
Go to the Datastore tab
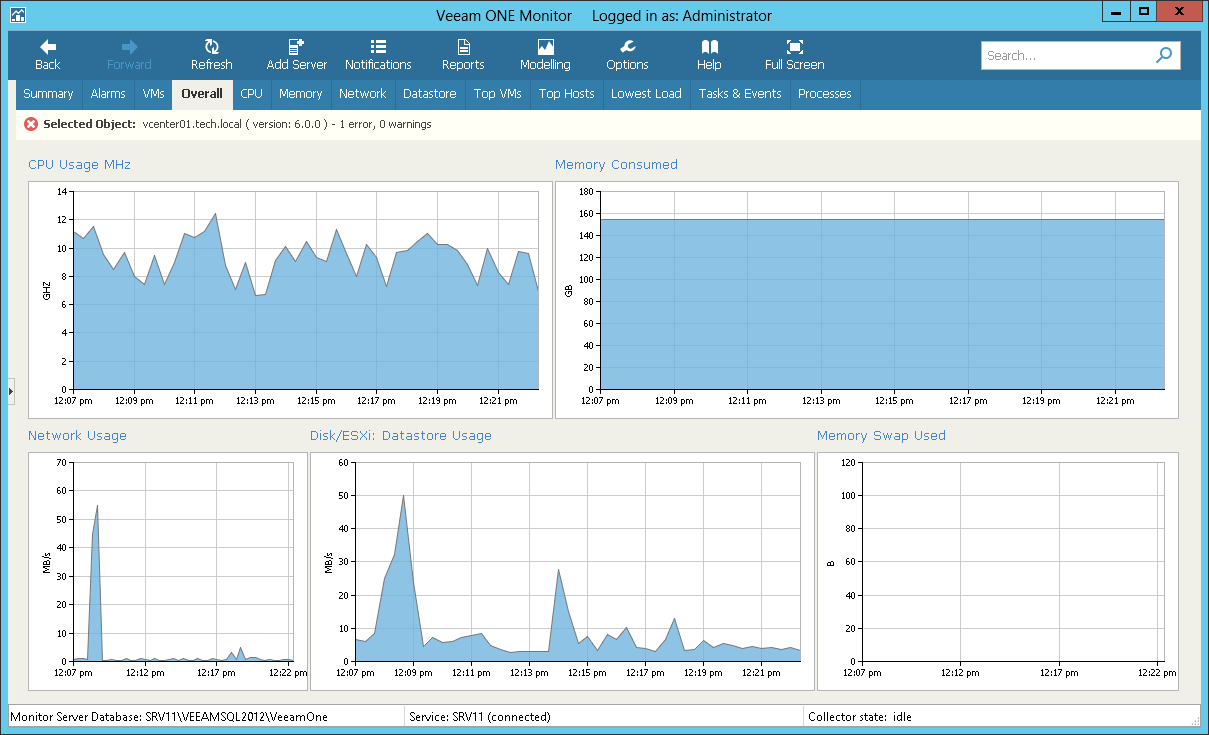tap(430, 94)
